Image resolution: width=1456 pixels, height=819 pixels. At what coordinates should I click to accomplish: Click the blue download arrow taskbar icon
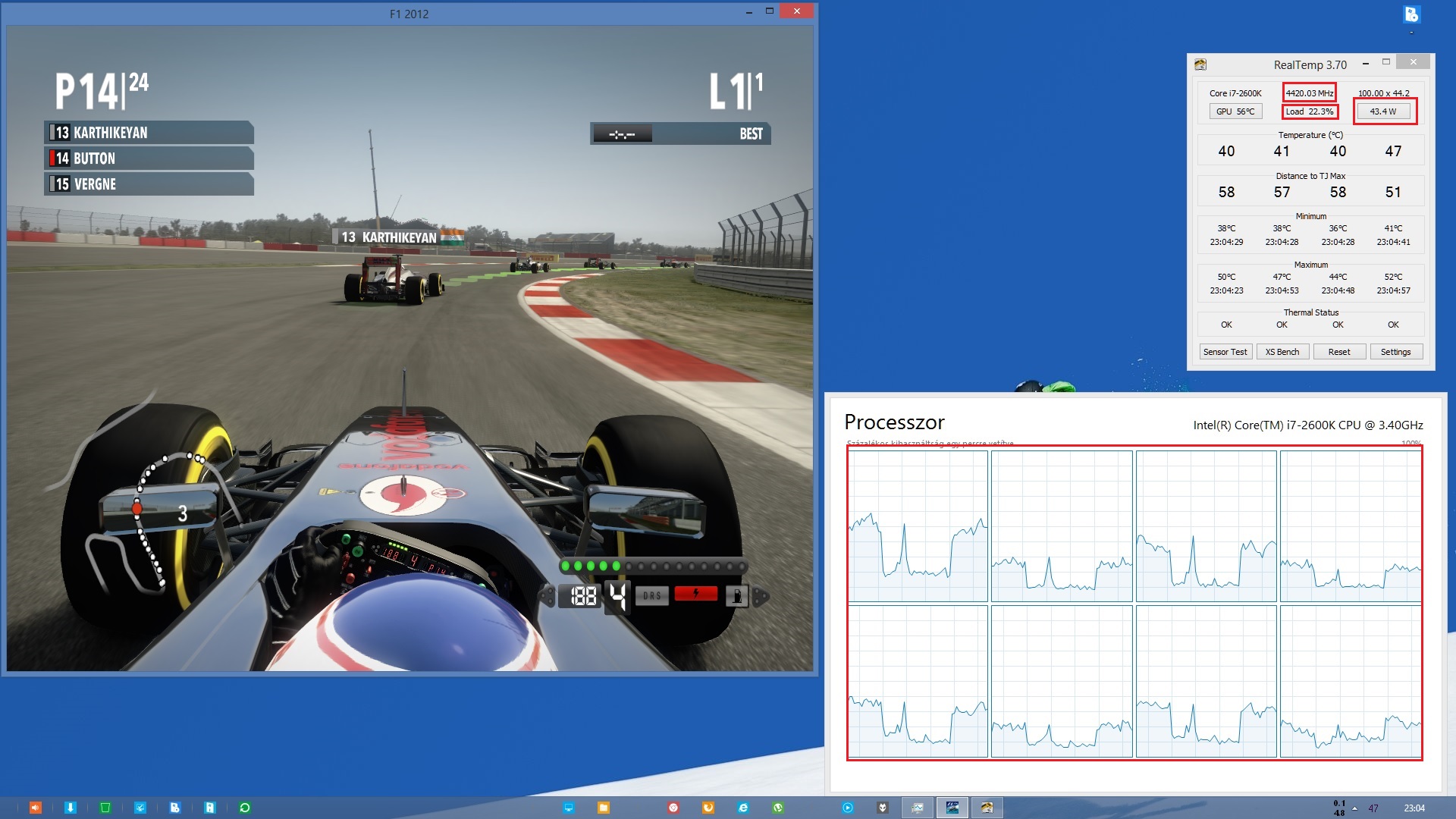tap(71, 808)
